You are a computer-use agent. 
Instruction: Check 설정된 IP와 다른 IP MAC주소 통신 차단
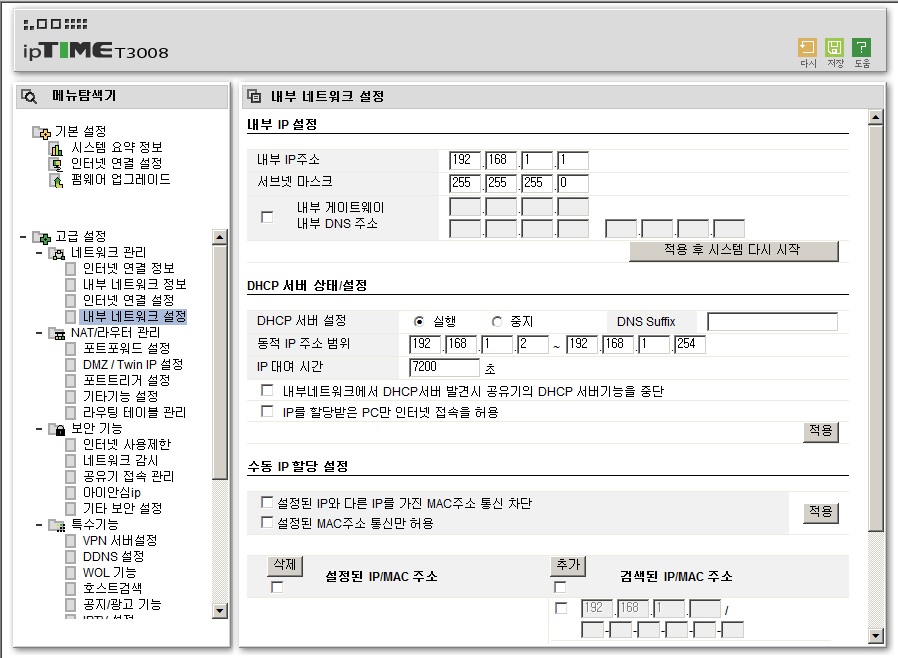[x=267, y=502]
